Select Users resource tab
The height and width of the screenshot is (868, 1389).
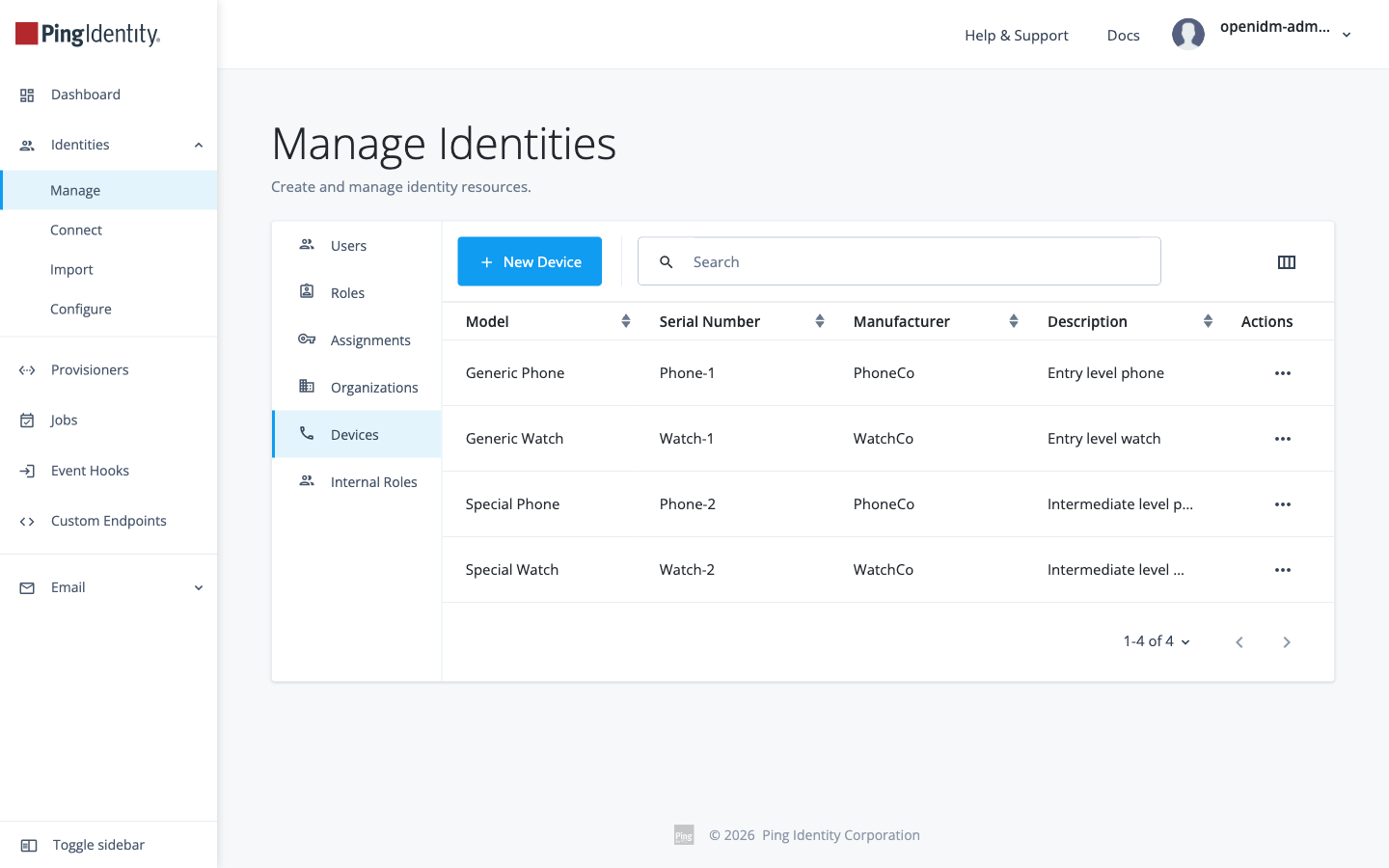pyautogui.click(x=357, y=246)
